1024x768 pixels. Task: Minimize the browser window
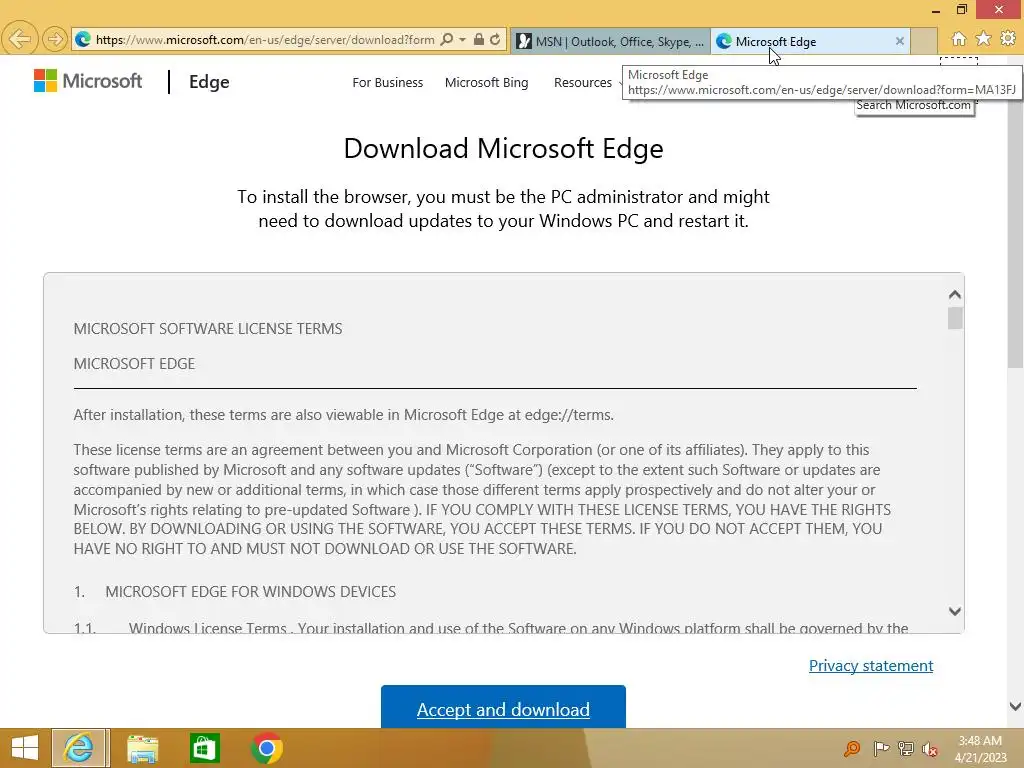click(936, 10)
